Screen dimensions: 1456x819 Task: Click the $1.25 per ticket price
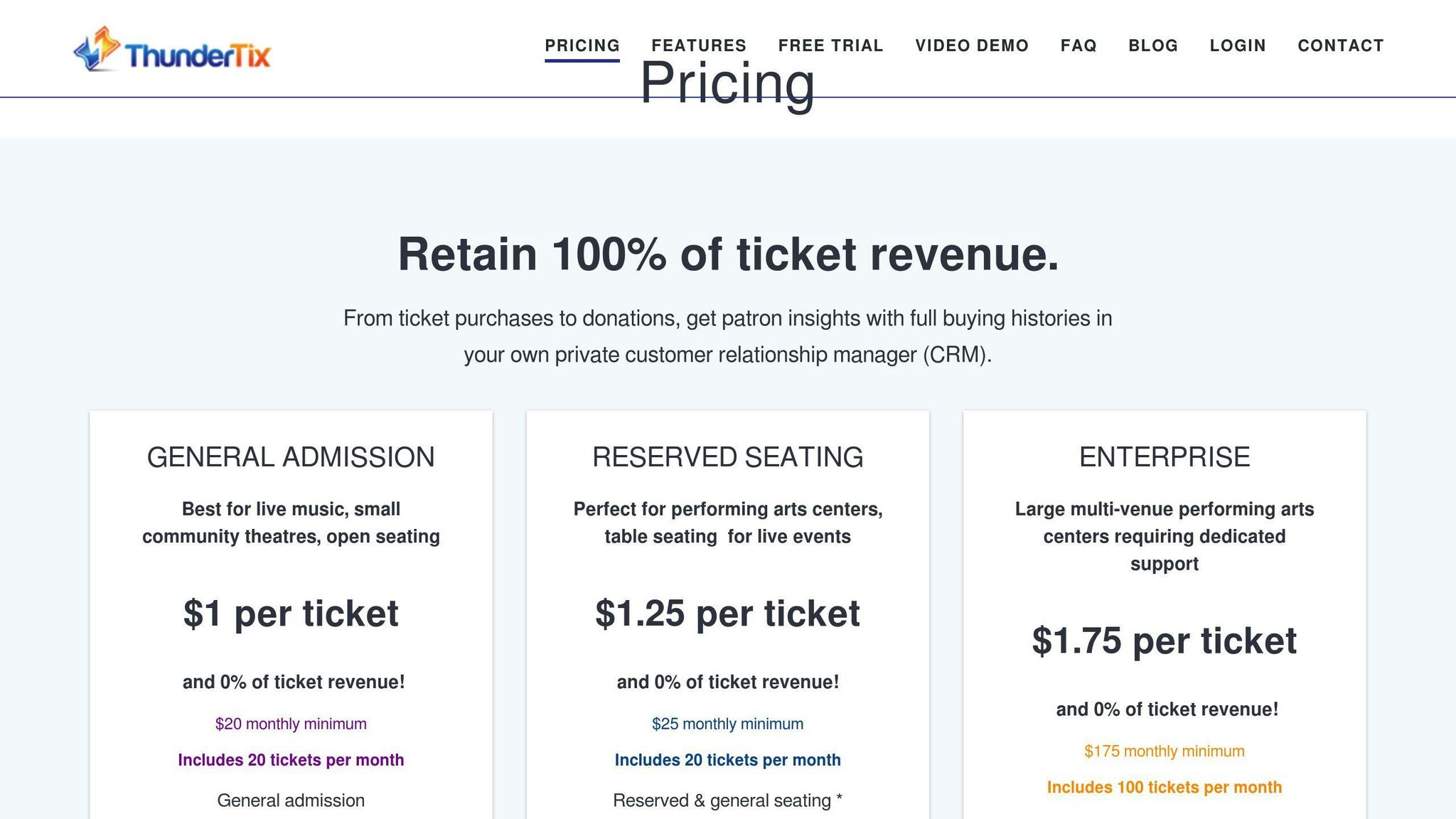727,614
